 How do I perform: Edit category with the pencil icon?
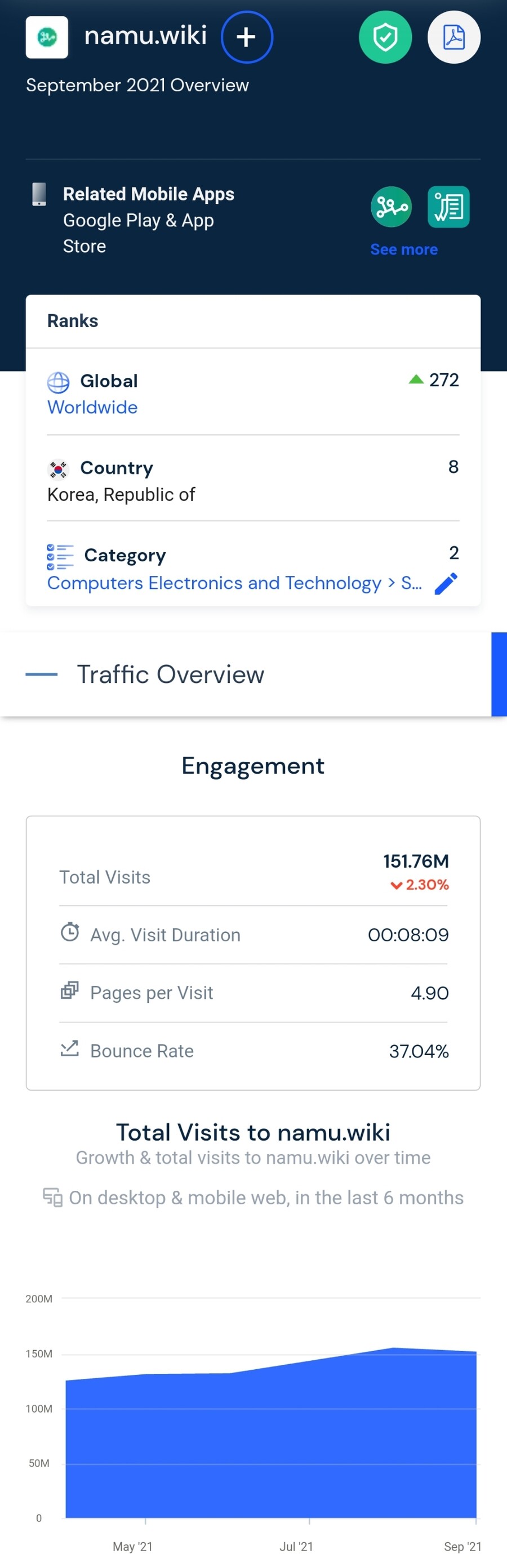[x=446, y=583]
